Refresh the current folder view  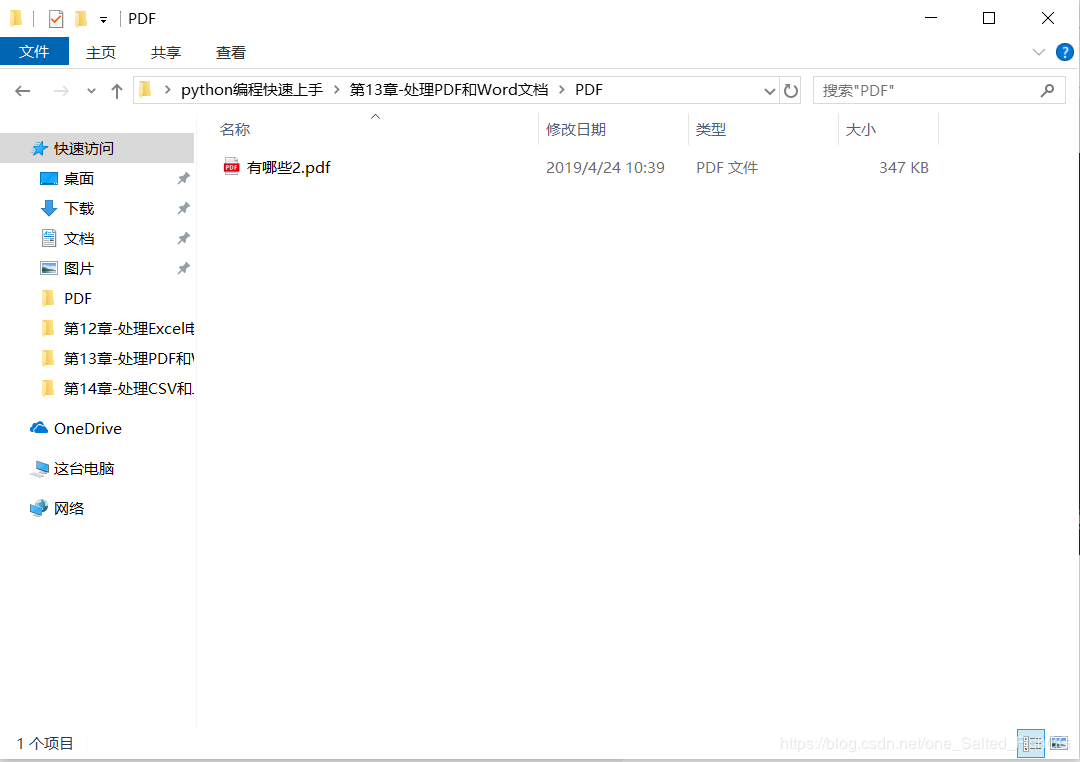791,90
